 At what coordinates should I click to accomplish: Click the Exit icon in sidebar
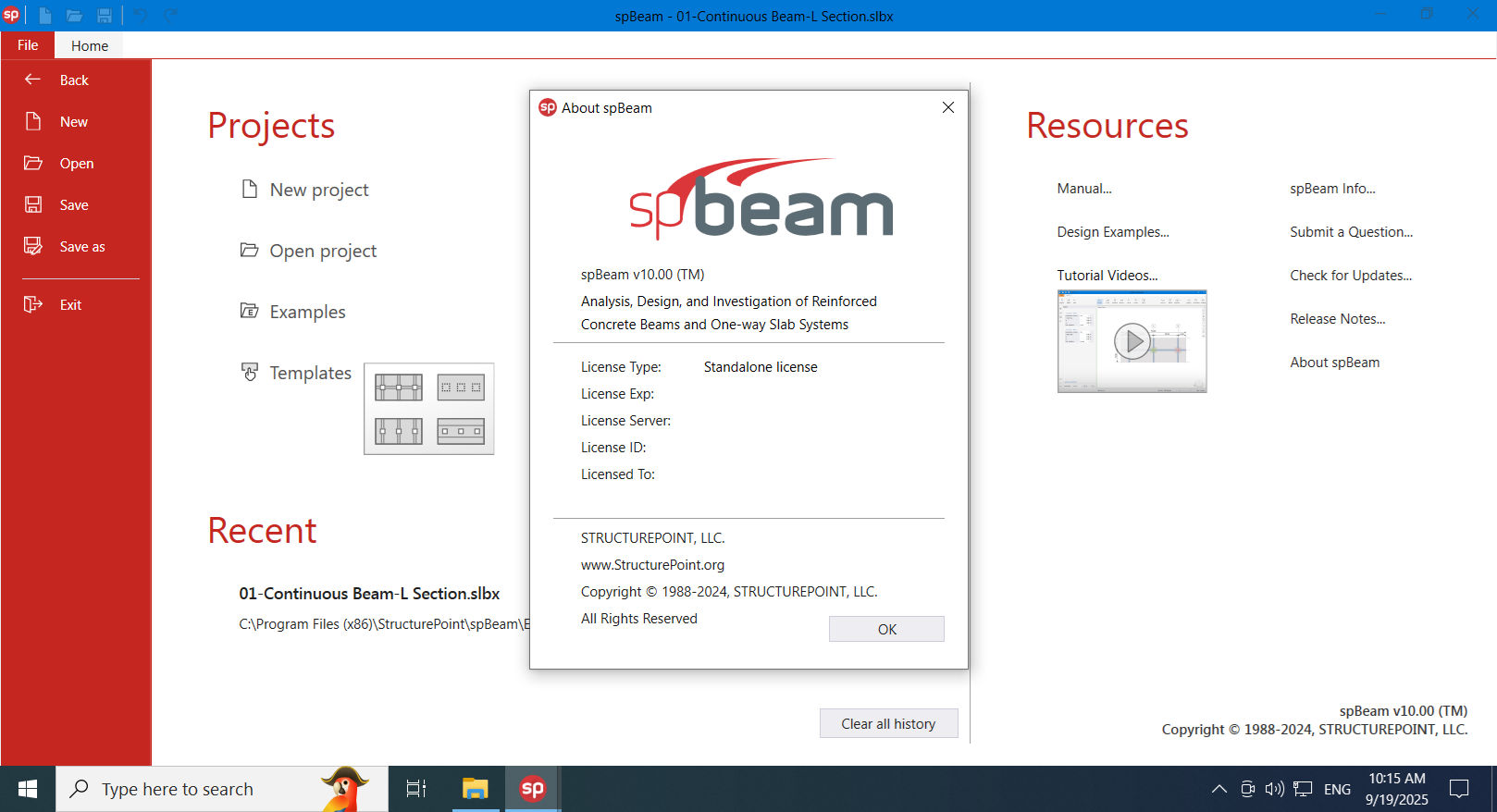[32, 304]
